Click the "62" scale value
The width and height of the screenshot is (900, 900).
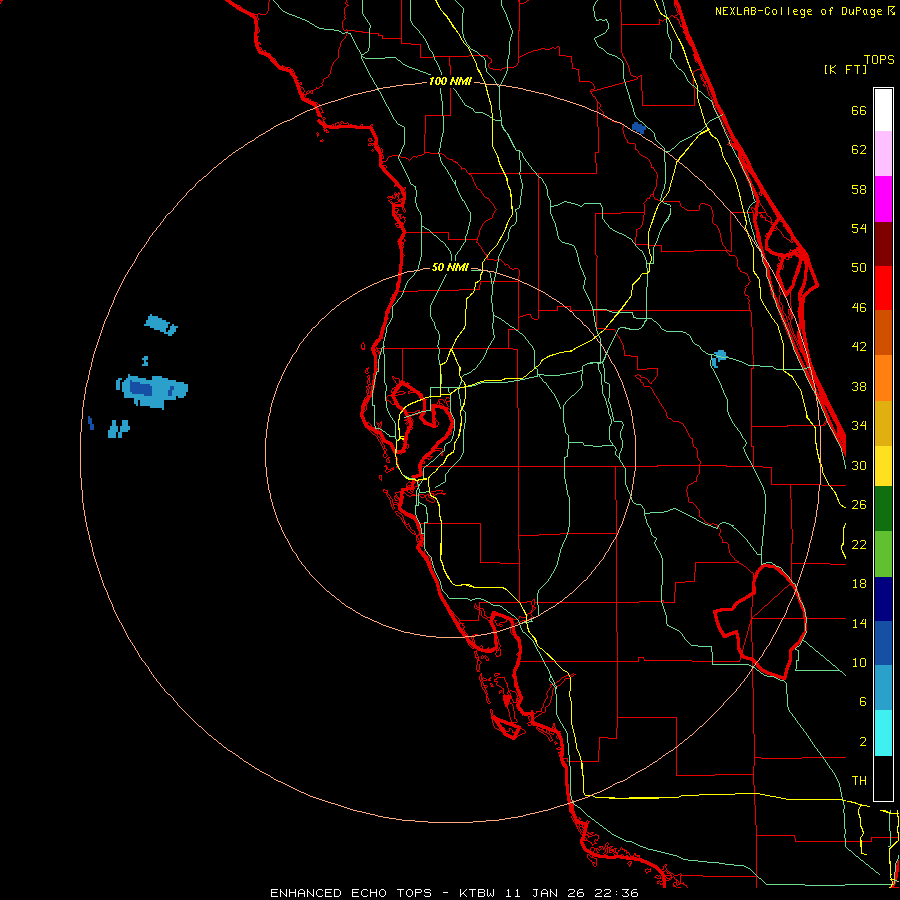[x=859, y=150]
